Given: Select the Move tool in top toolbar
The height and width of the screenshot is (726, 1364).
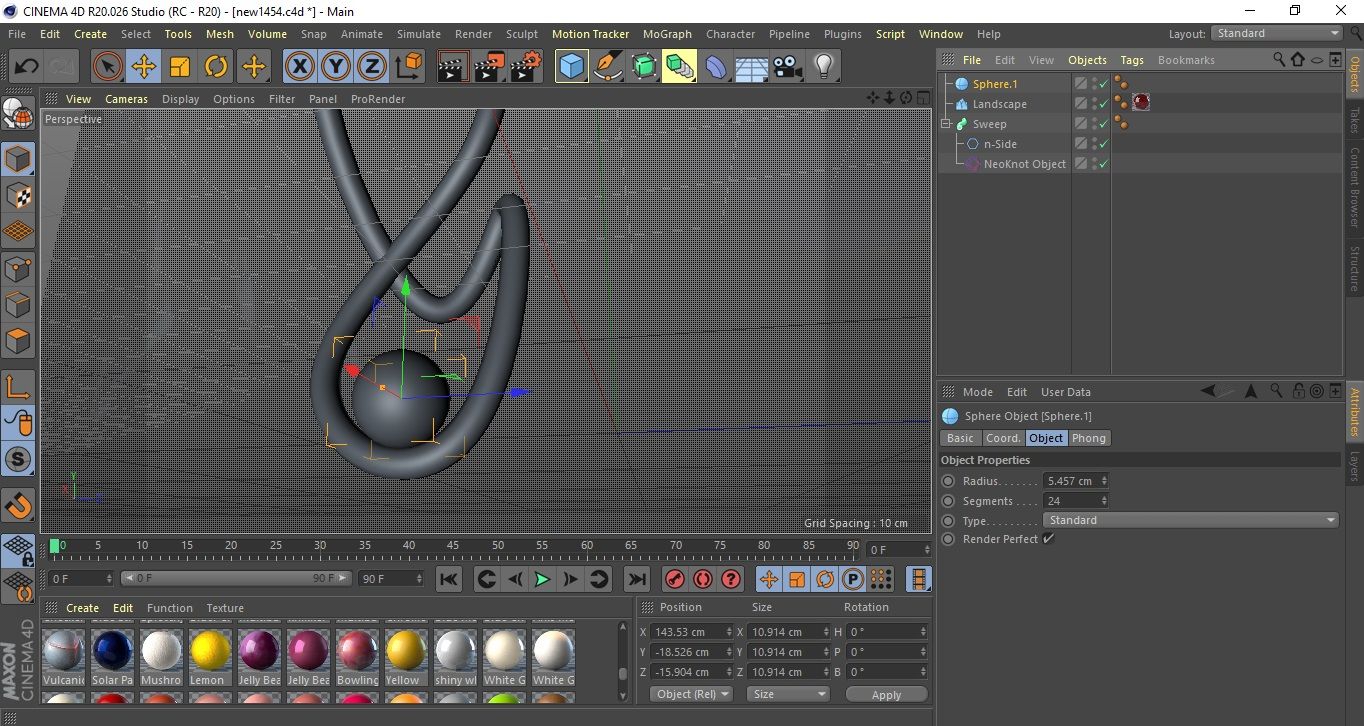Looking at the screenshot, I should [144, 67].
